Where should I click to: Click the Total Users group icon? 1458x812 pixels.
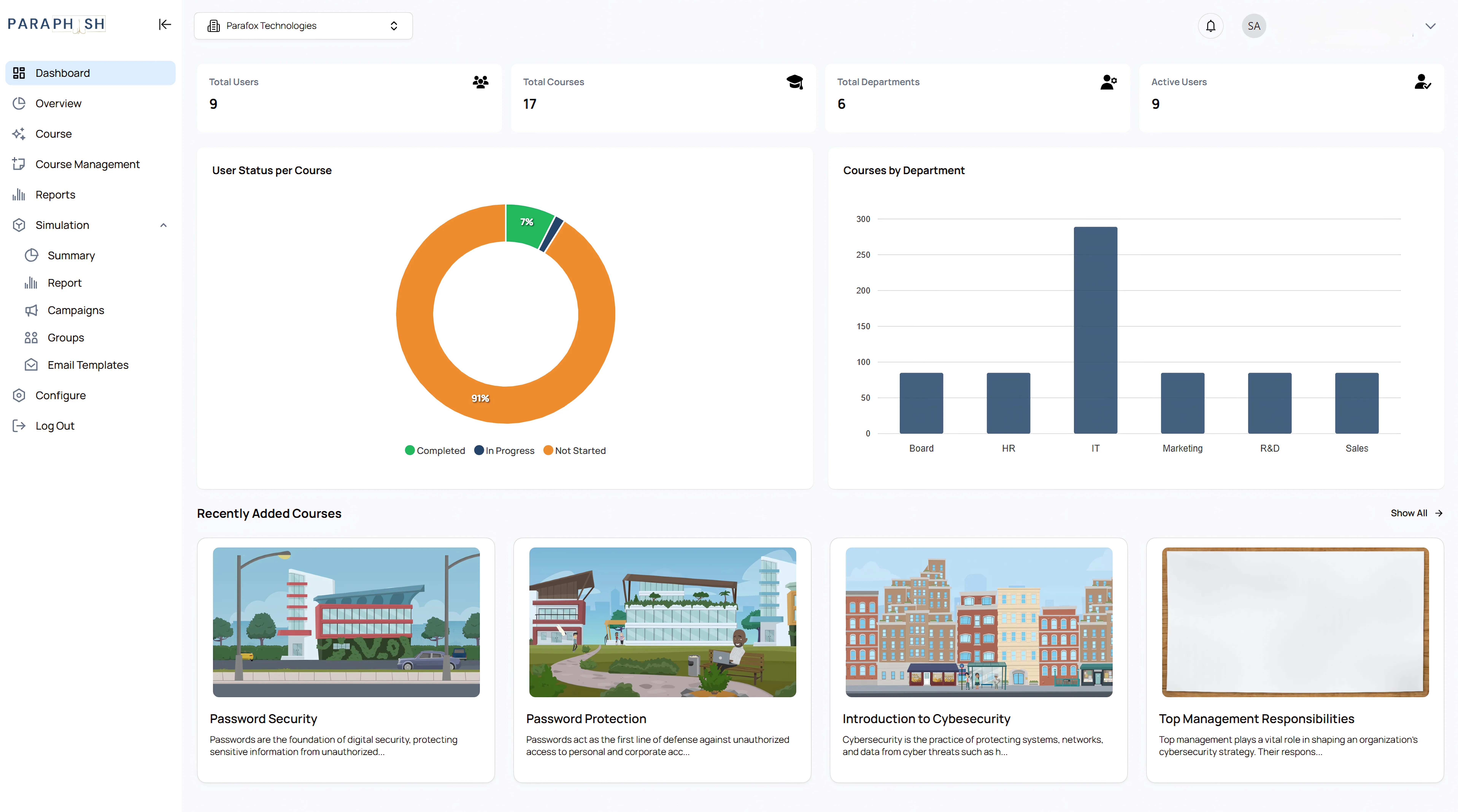point(480,82)
